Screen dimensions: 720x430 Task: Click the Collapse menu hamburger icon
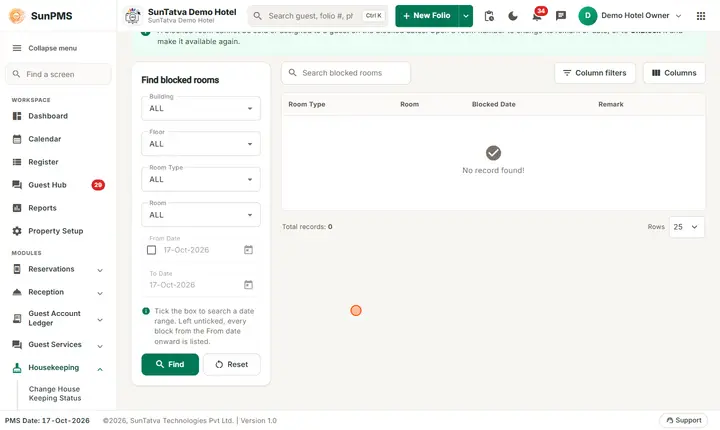[17, 48]
